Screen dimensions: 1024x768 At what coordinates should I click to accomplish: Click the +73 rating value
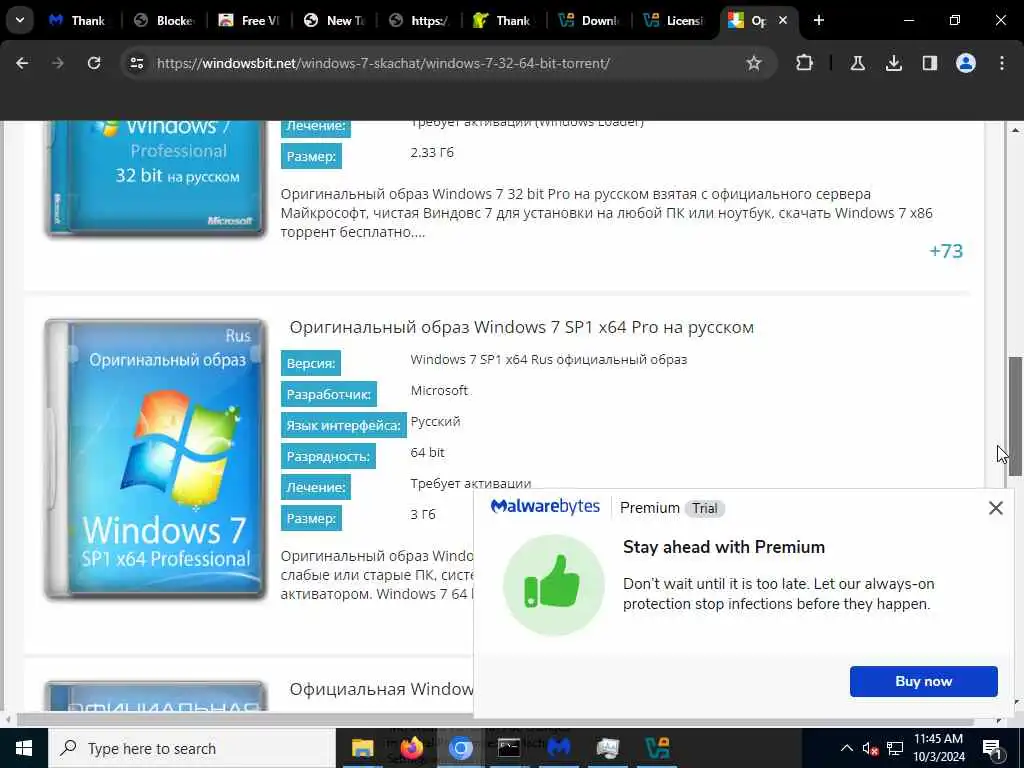point(946,251)
